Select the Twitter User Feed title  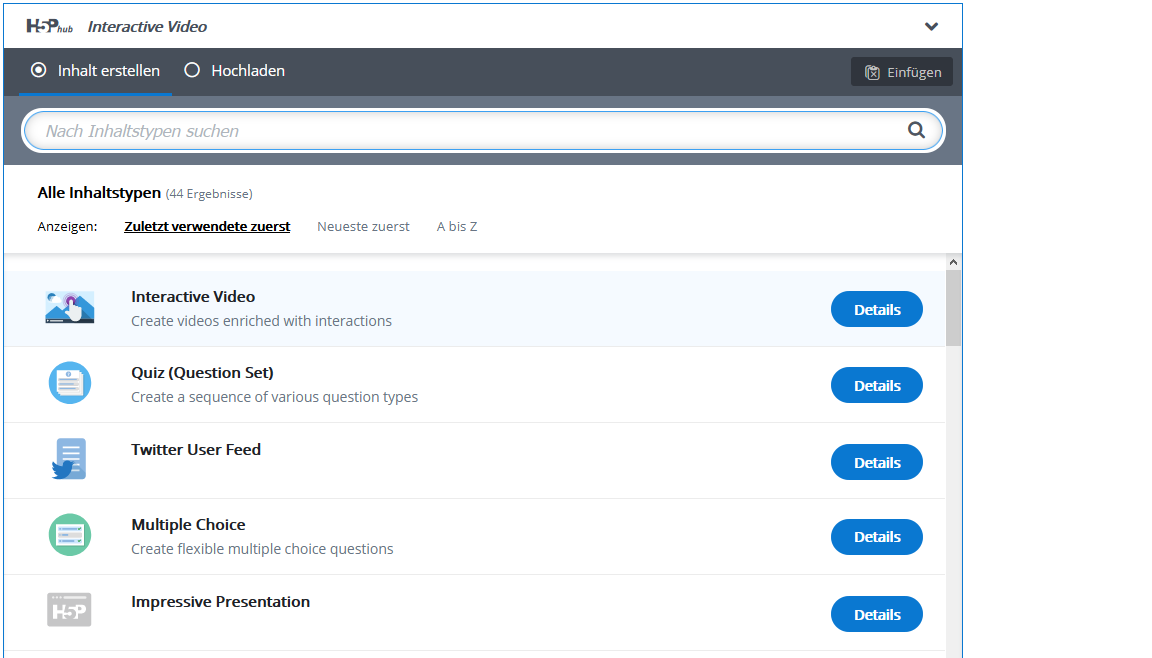tap(195, 449)
